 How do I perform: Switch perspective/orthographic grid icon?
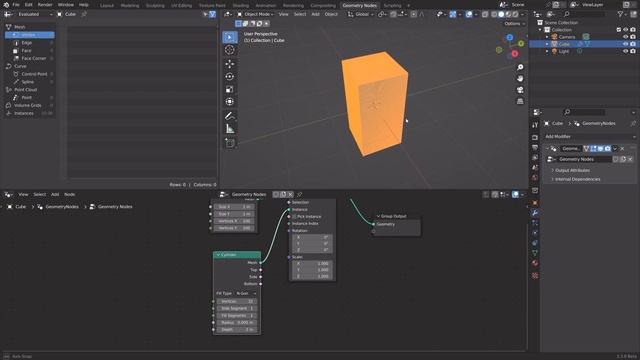[x=520, y=101]
